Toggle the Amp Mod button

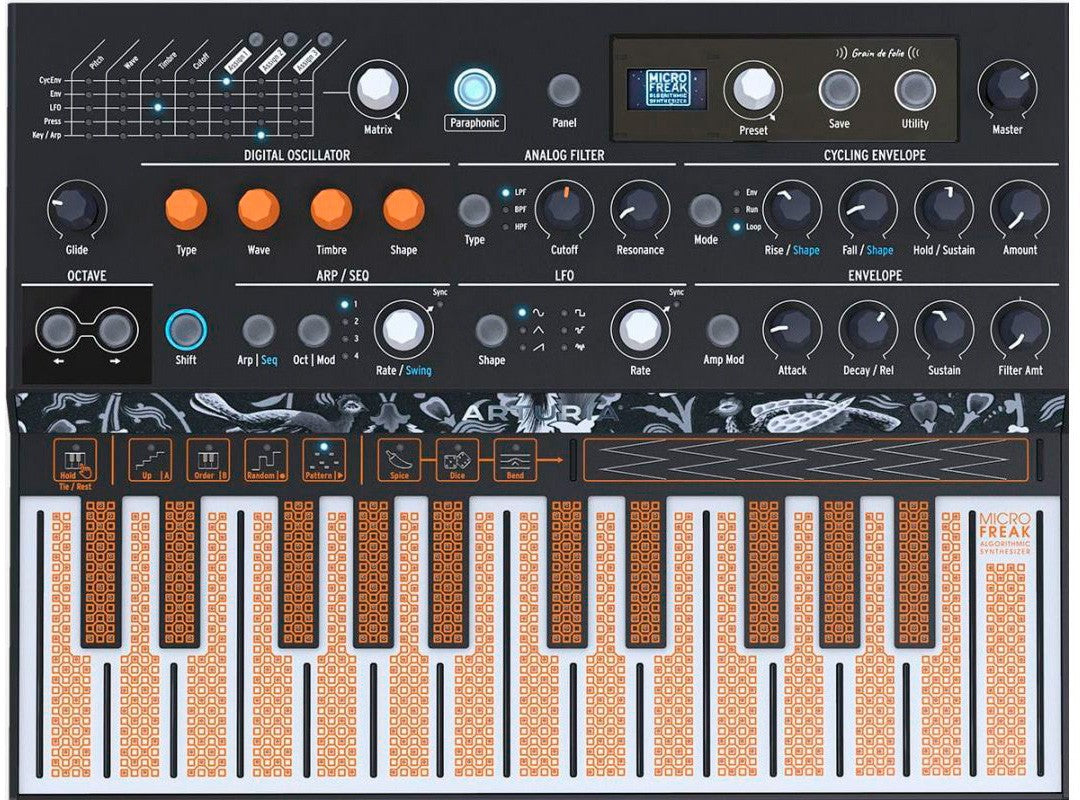(723, 329)
